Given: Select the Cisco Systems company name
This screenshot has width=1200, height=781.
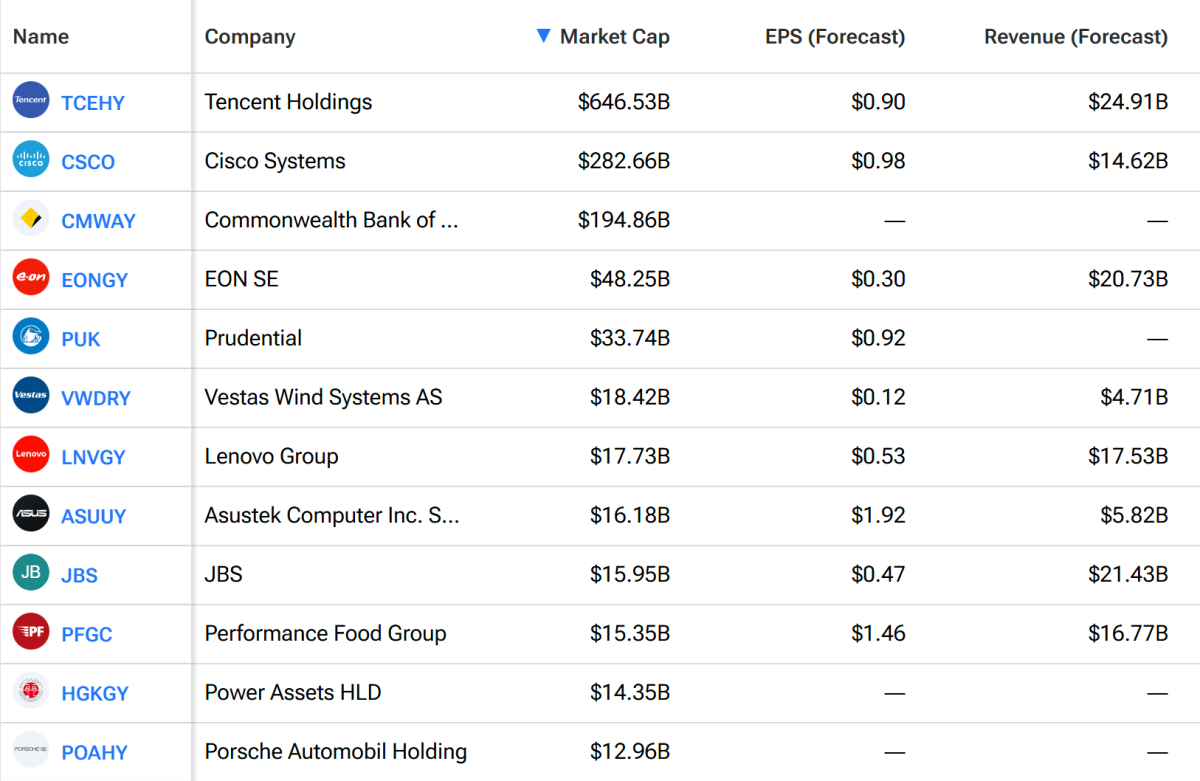Looking at the screenshot, I should (x=275, y=161).
